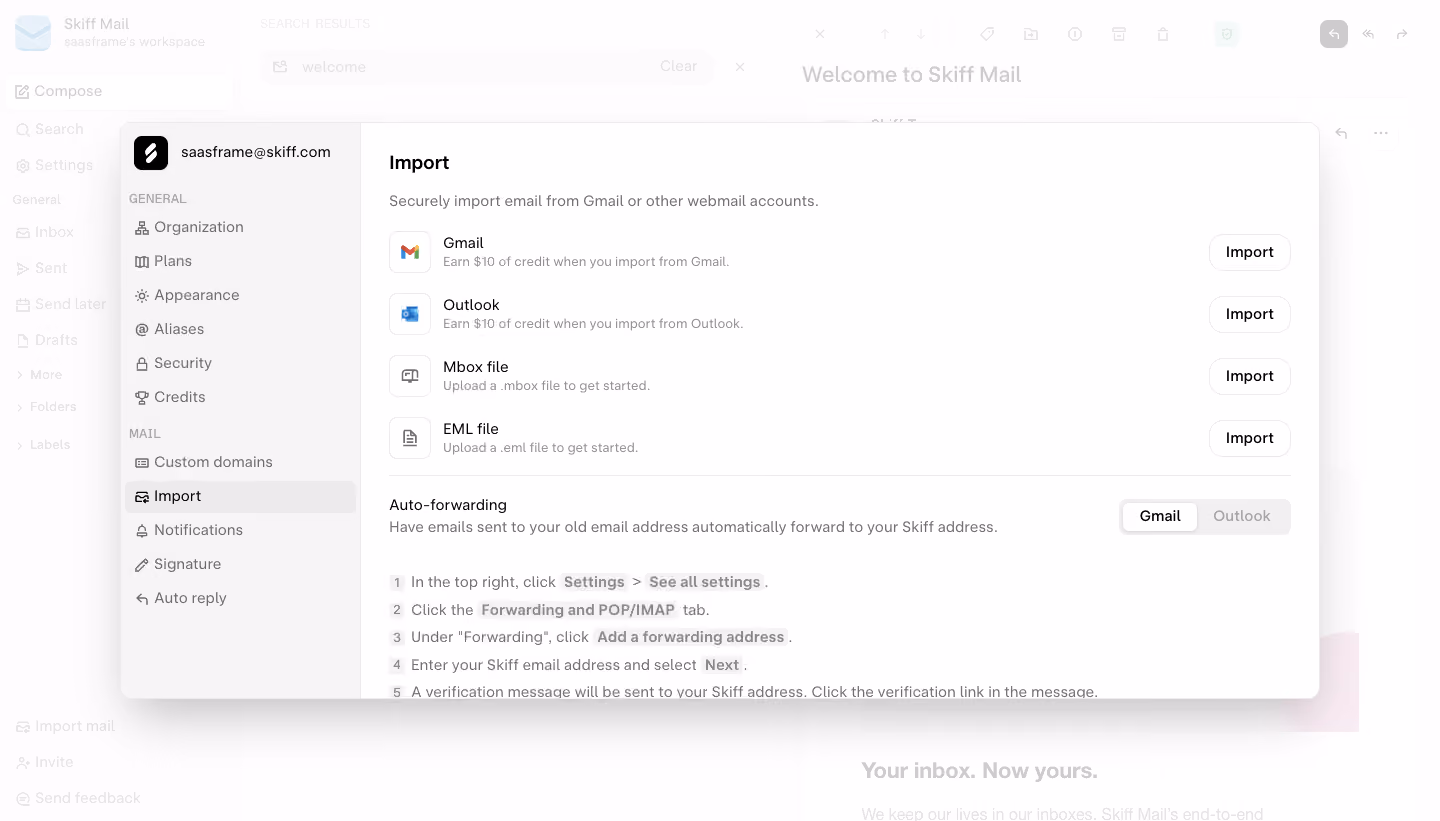Open the Aliases settings tab
Image resolution: width=1440 pixels, height=821 pixels.
tap(241, 329)
